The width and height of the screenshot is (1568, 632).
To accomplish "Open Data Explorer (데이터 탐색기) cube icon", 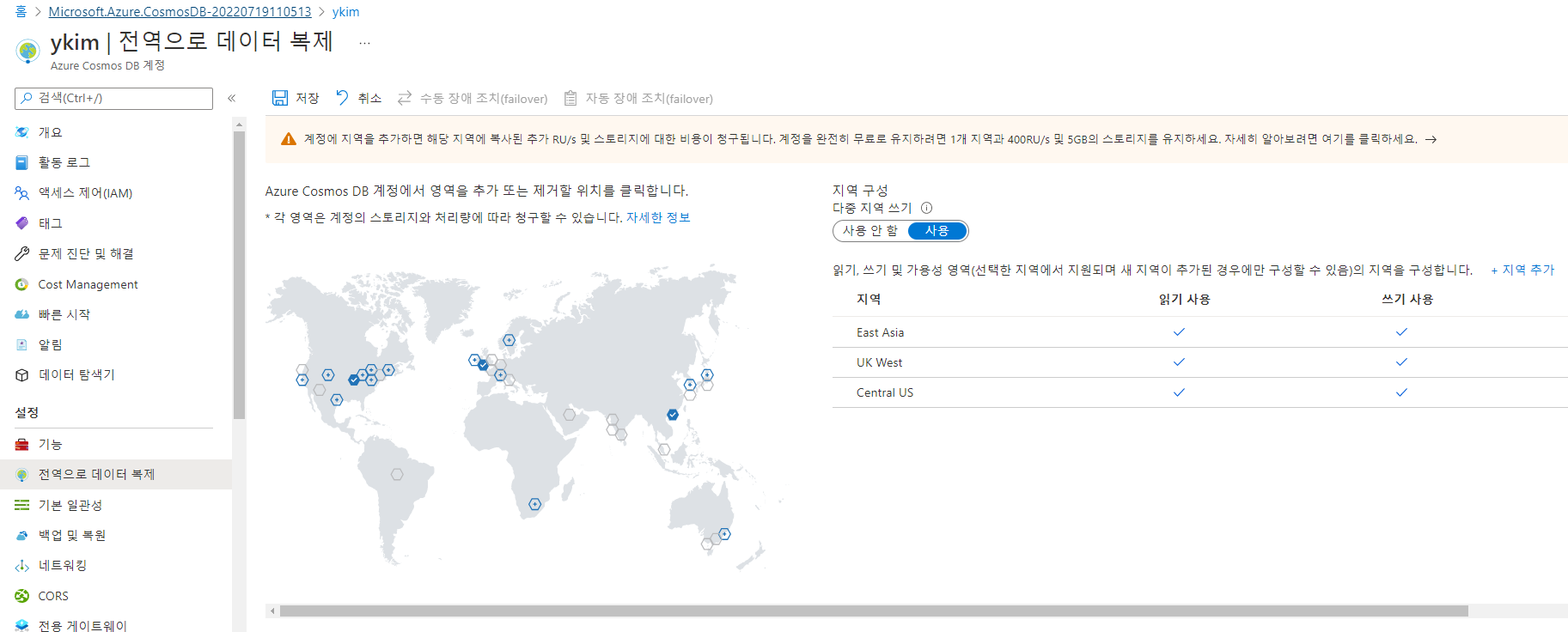I will (22, 375).
